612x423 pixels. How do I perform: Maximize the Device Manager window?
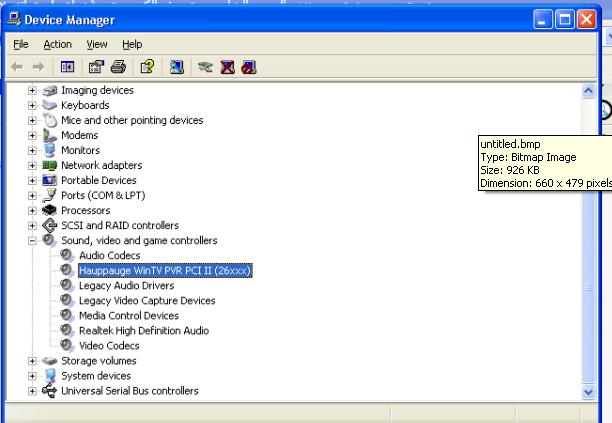click(565, 20)
